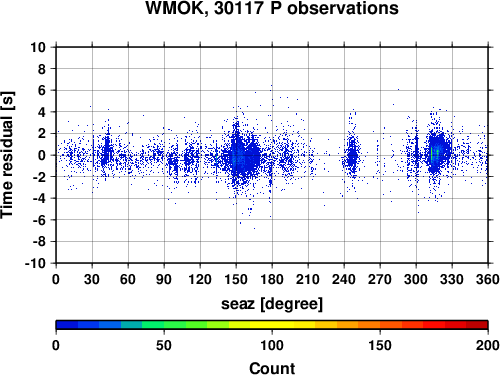Click the Time residual [s] axis label

pos(7,155)
